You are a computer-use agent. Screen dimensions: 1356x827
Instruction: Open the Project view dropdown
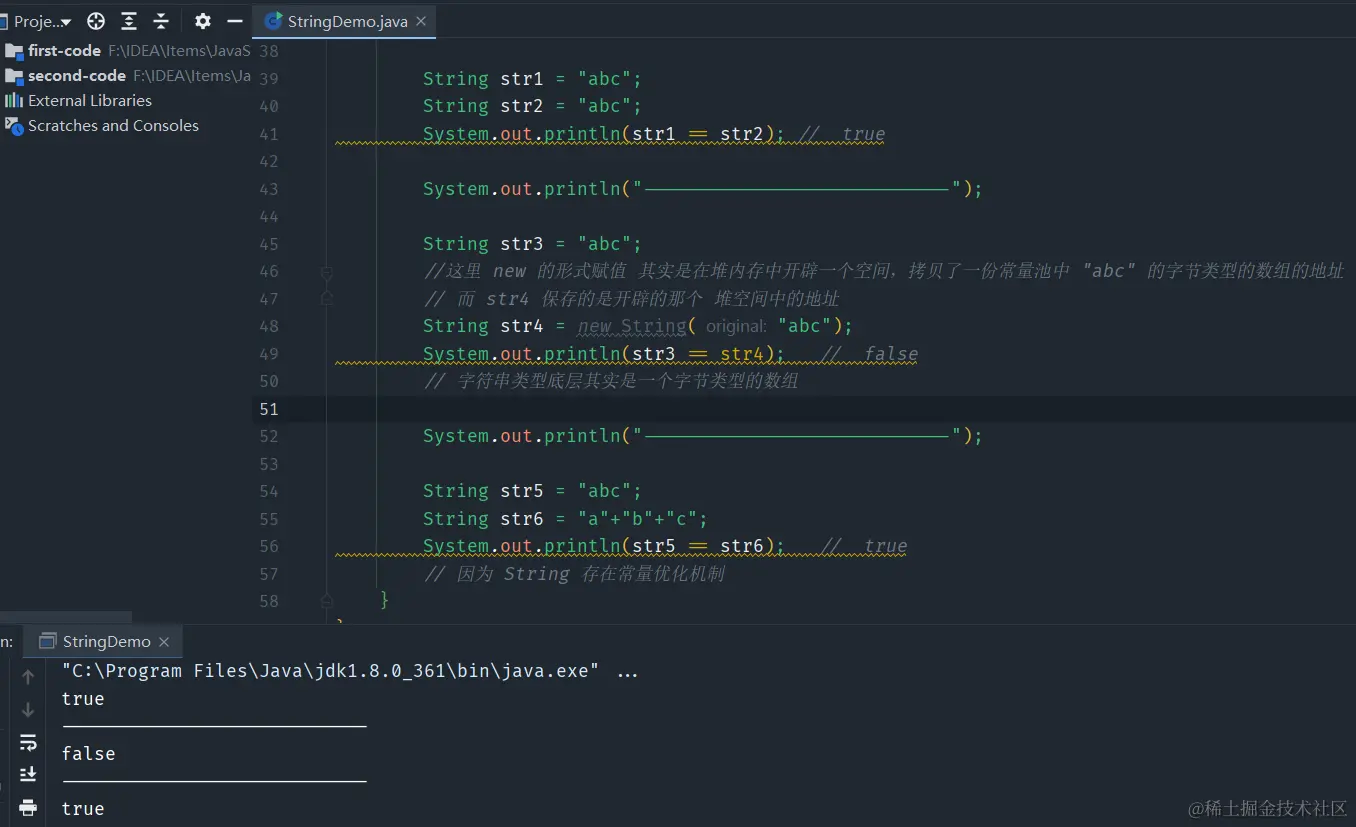40,21
